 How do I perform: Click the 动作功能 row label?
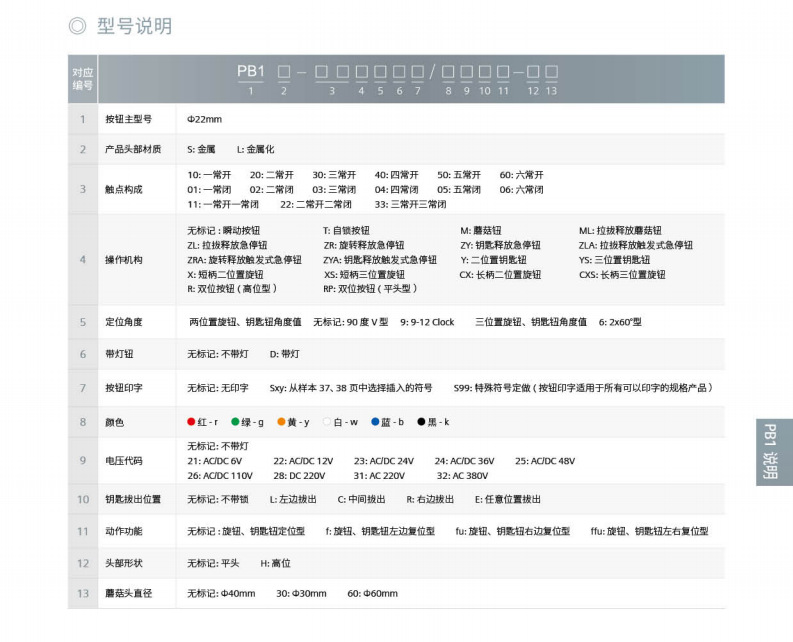[x=124, y=531]
